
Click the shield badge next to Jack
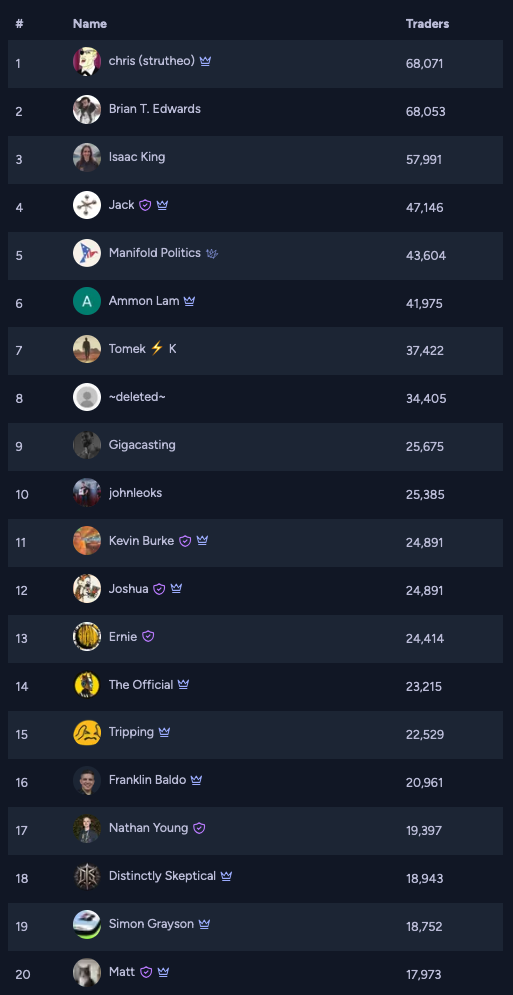tap(145, 206)
